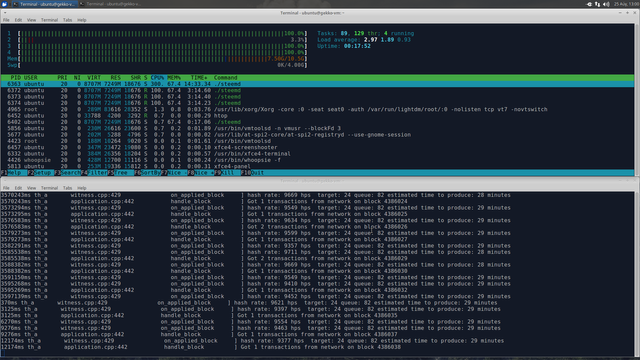Click the panel clock showing the date

[x=626, y=4]
